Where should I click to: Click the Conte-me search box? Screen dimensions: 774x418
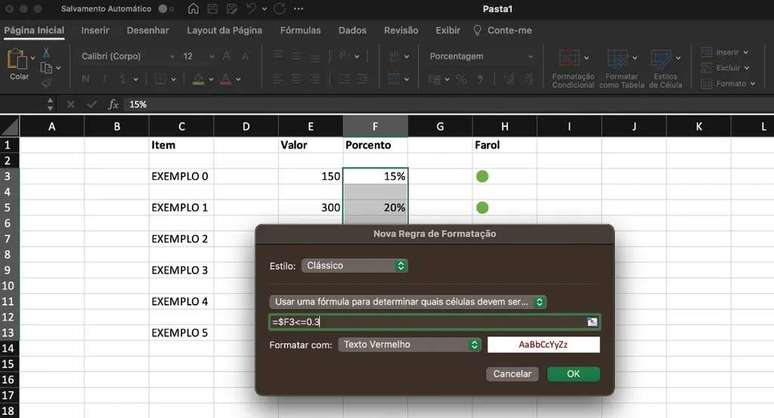pyautogui.click(x=503, y=30)
